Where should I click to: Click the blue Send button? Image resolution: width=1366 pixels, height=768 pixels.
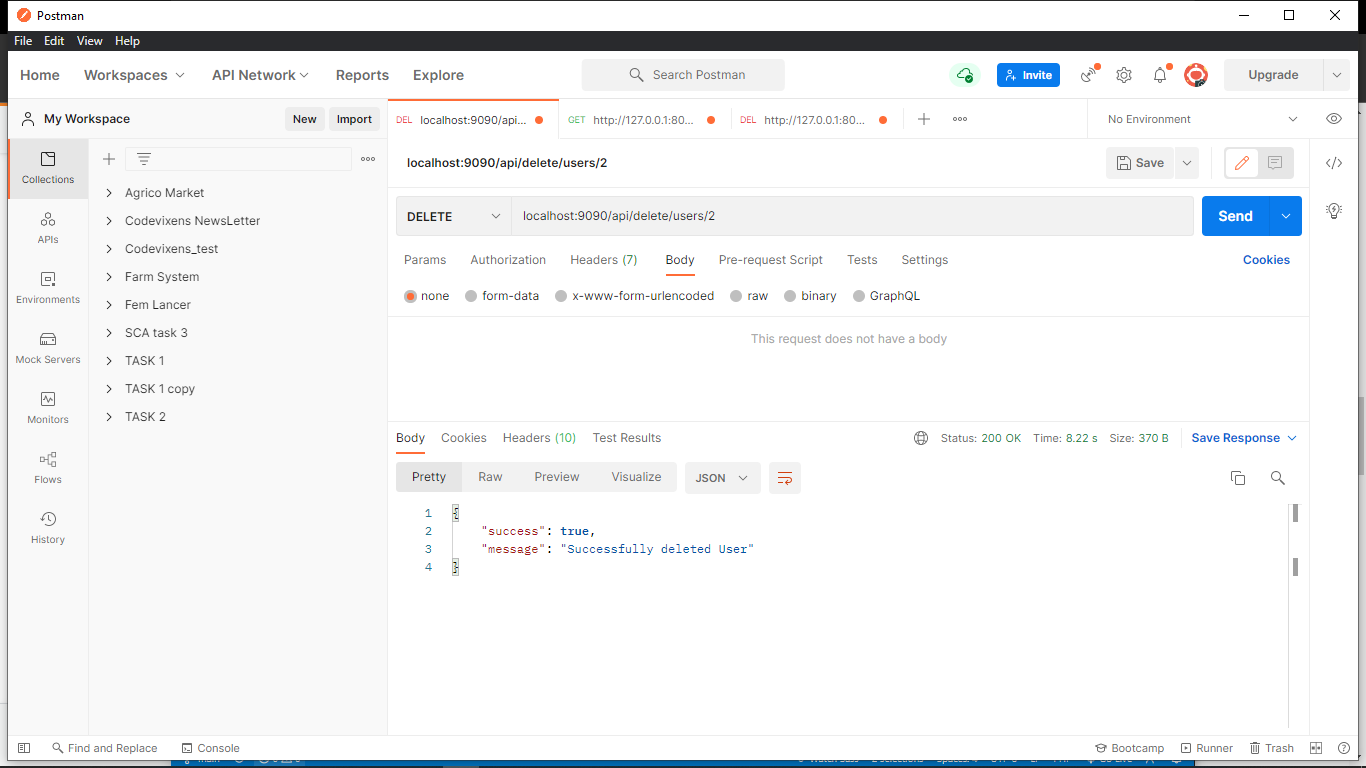click(x=1235, y=216)
